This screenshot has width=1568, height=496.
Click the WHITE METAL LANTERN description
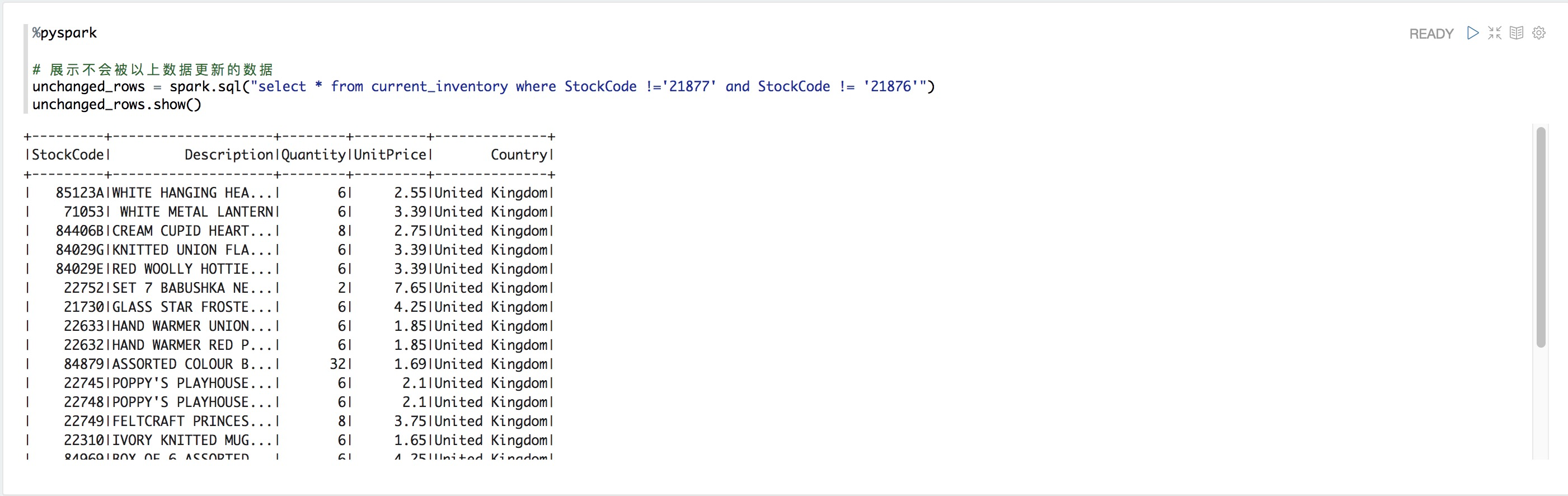[x=196, y=212]
